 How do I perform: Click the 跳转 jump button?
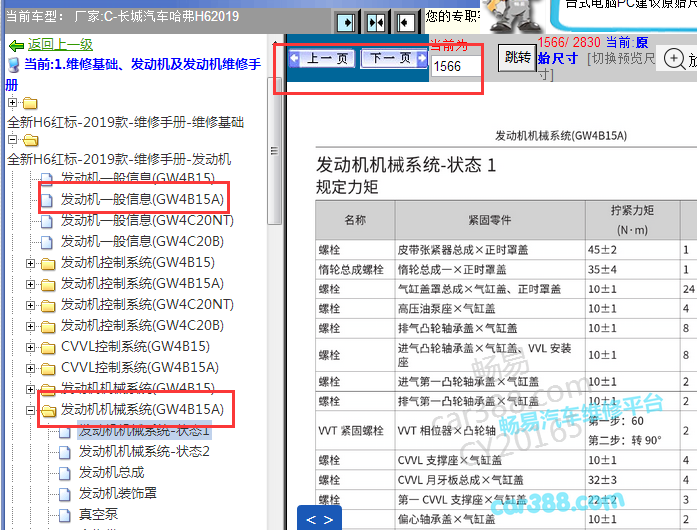coord(517,57)
